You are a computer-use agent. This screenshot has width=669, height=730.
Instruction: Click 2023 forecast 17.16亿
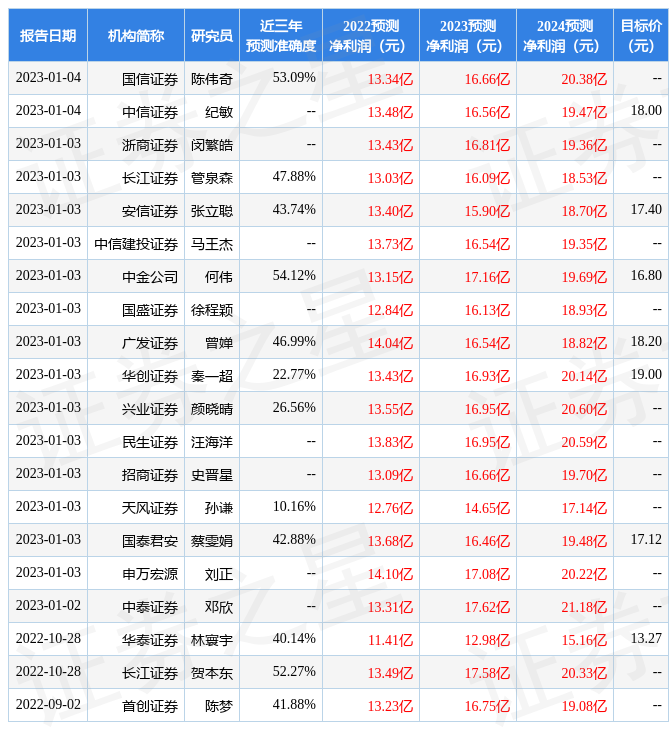click(x=487, y=277)
